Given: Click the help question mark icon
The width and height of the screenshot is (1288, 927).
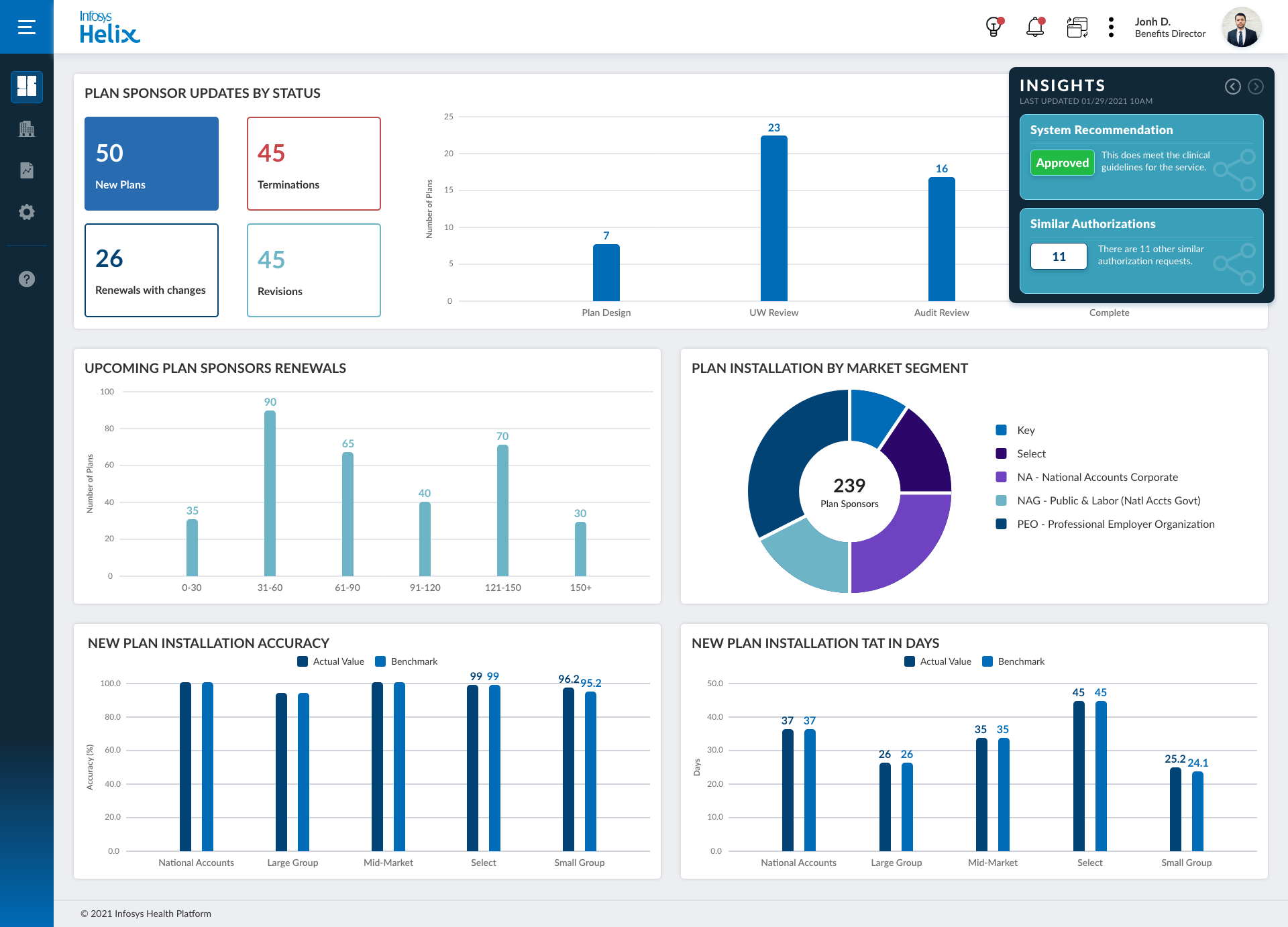Looking at the screenshot, I should (x=27, y=279).
